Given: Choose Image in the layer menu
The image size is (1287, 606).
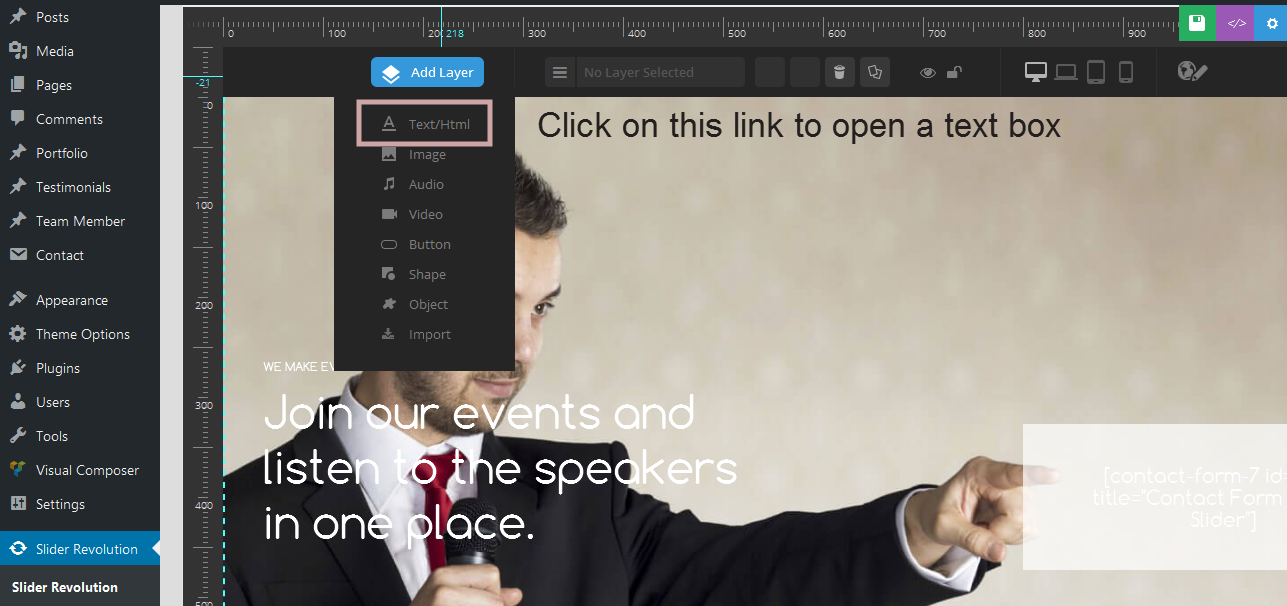Looking at the screenshot, I should pyautogui.click(x=426, y=154).
